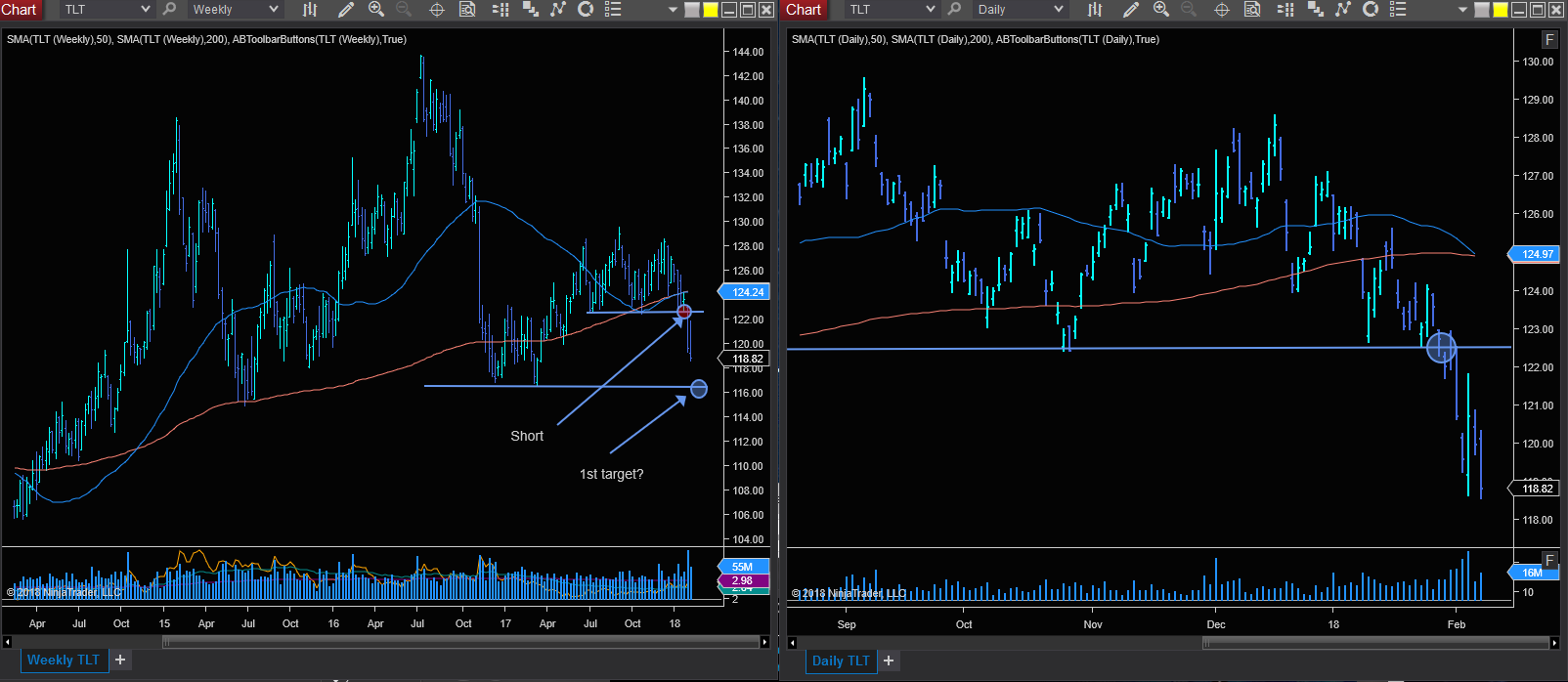Open data series icon on Daily chart
This screenshot has height=682, width=1568.
point(1316,10)
